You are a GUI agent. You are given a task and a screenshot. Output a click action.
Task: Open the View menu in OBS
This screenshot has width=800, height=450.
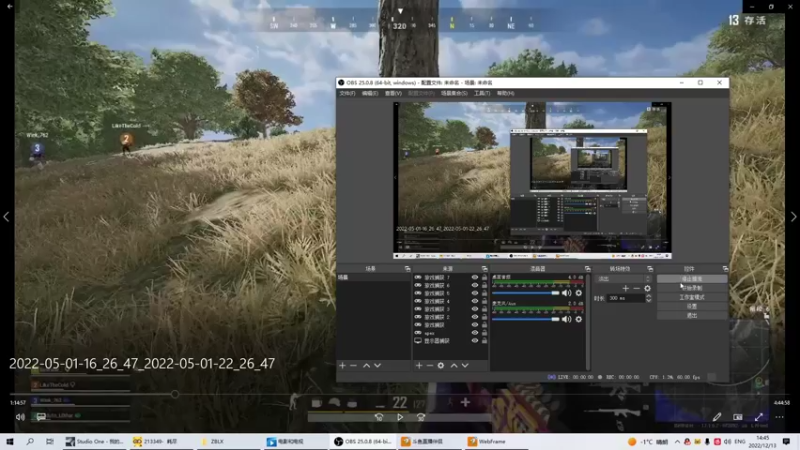coord(393,93)
